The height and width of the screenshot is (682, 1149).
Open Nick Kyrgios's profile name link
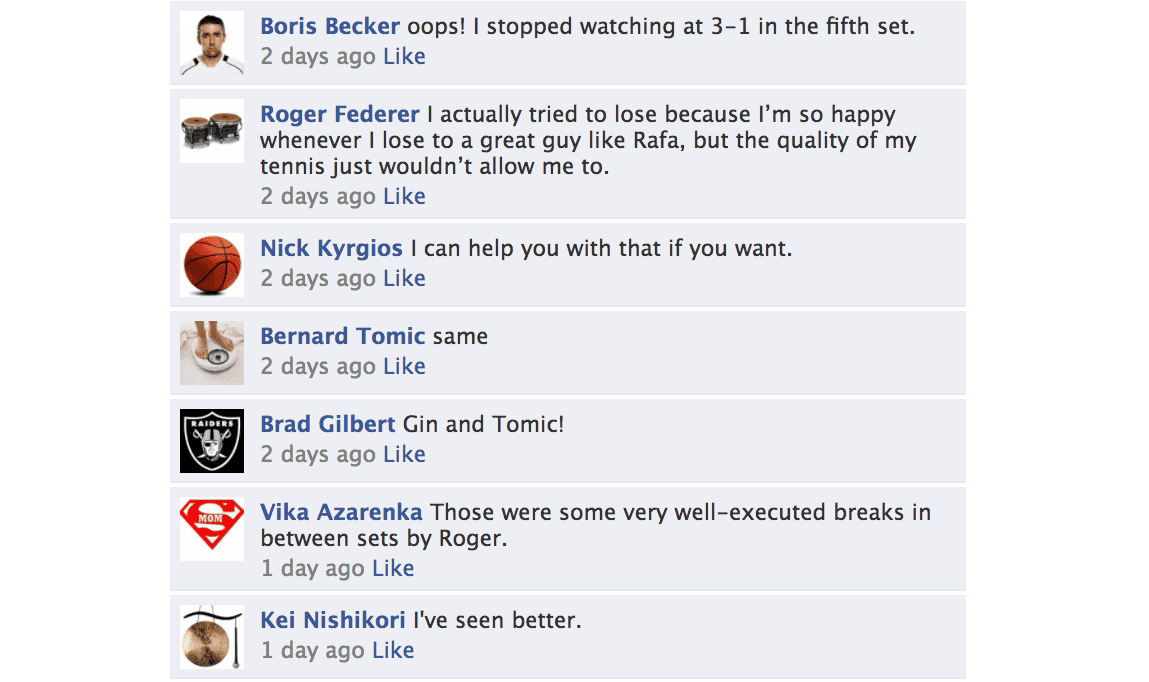click(x=331, y=248)
